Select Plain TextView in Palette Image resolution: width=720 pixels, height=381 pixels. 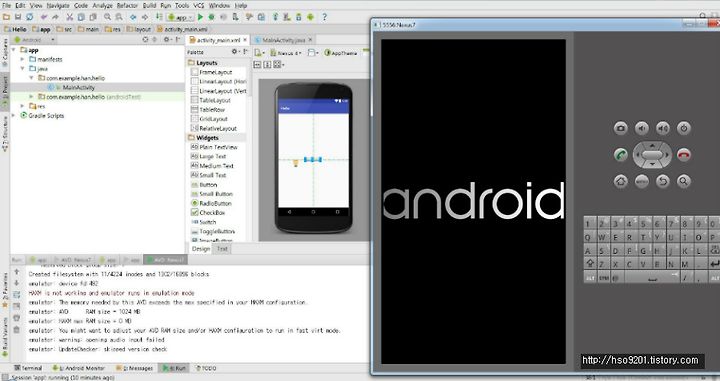pyautogui.click(x=214, y=147)
